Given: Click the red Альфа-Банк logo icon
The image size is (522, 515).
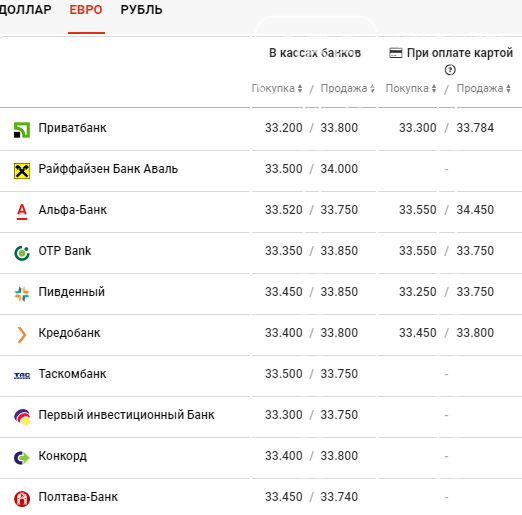Looking at the screenshot, I should (x=22, y=212).
